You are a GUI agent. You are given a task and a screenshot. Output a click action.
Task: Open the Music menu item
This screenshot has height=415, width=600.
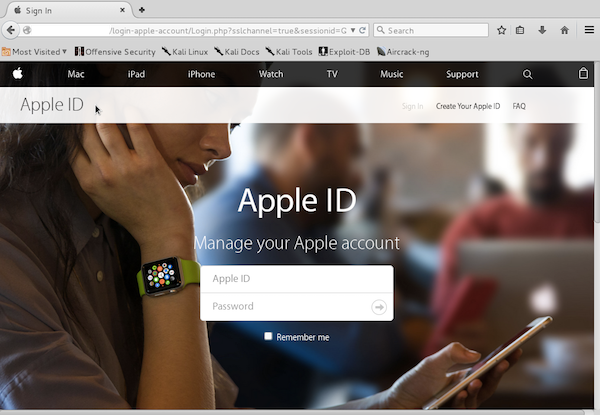(x=391, y=74)
